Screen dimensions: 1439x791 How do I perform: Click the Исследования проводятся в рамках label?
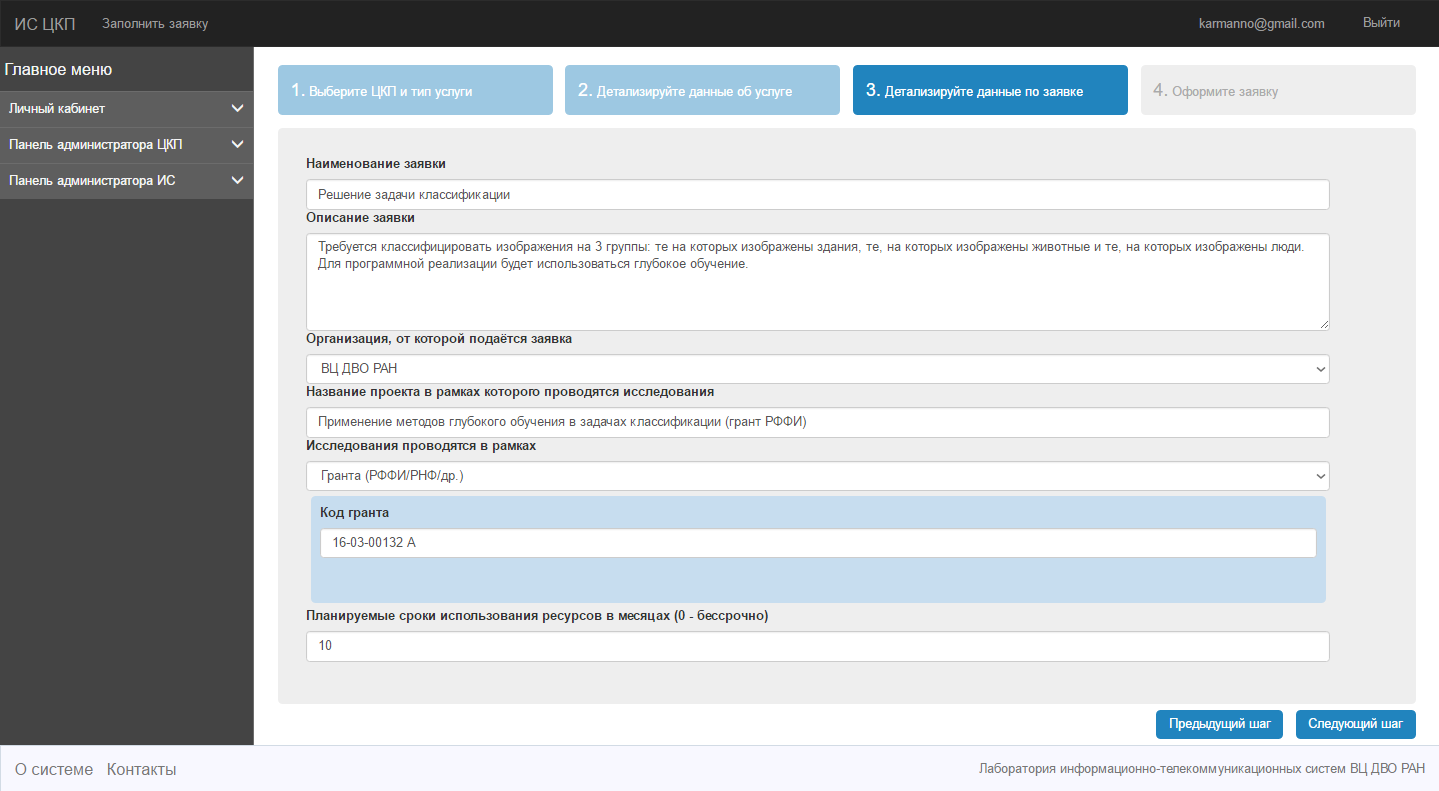point(421,446)
